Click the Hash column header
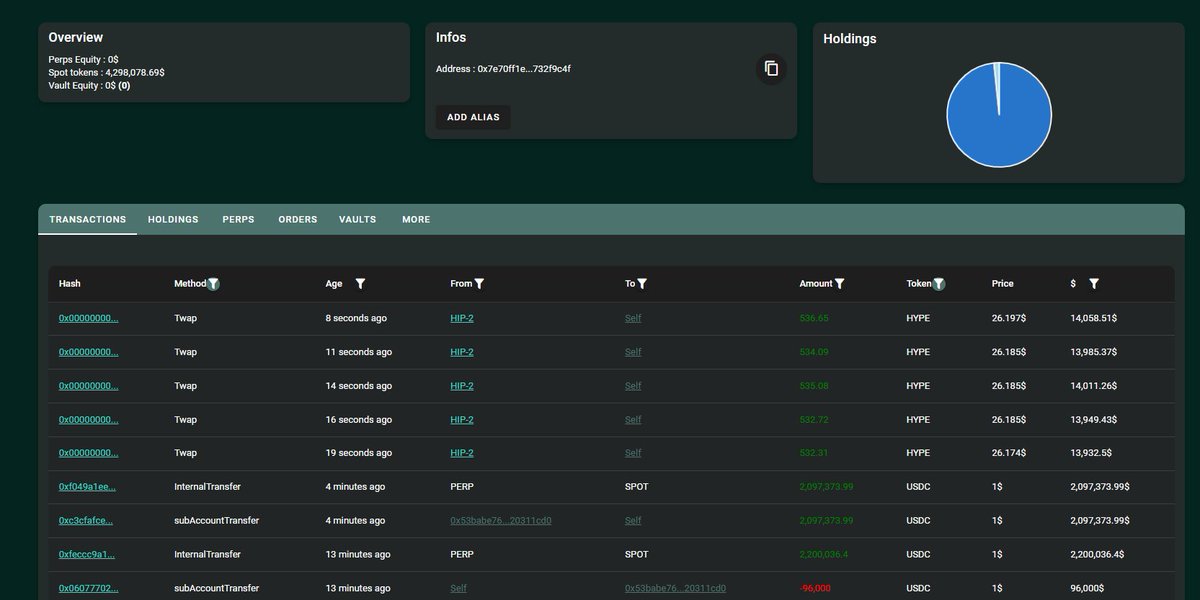 (69, 284)
